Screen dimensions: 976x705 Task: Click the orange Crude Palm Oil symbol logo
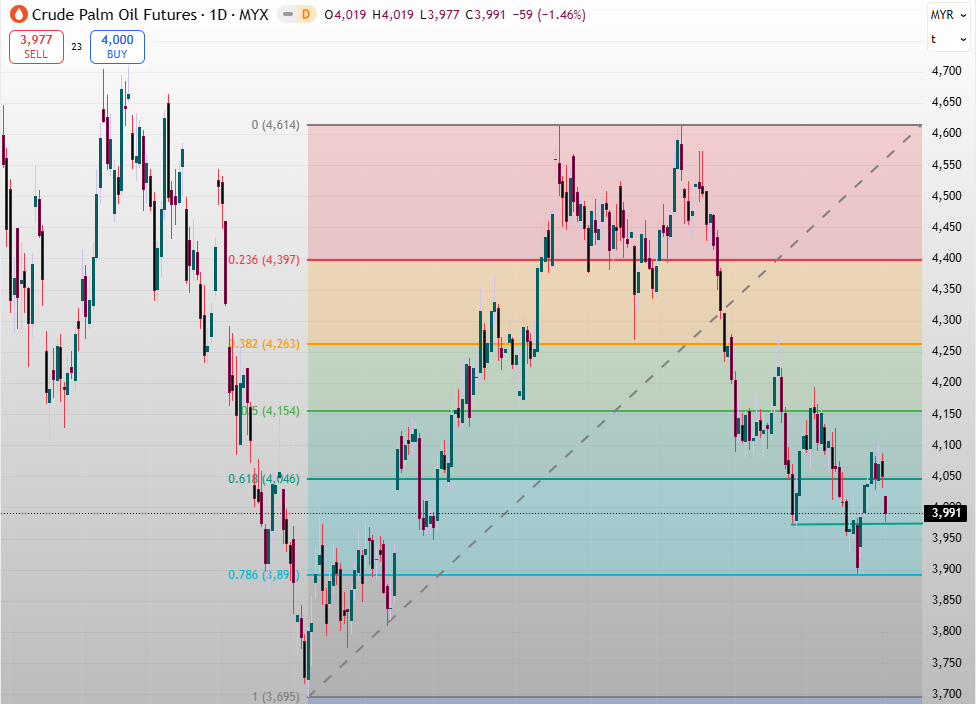coord(17,15)
